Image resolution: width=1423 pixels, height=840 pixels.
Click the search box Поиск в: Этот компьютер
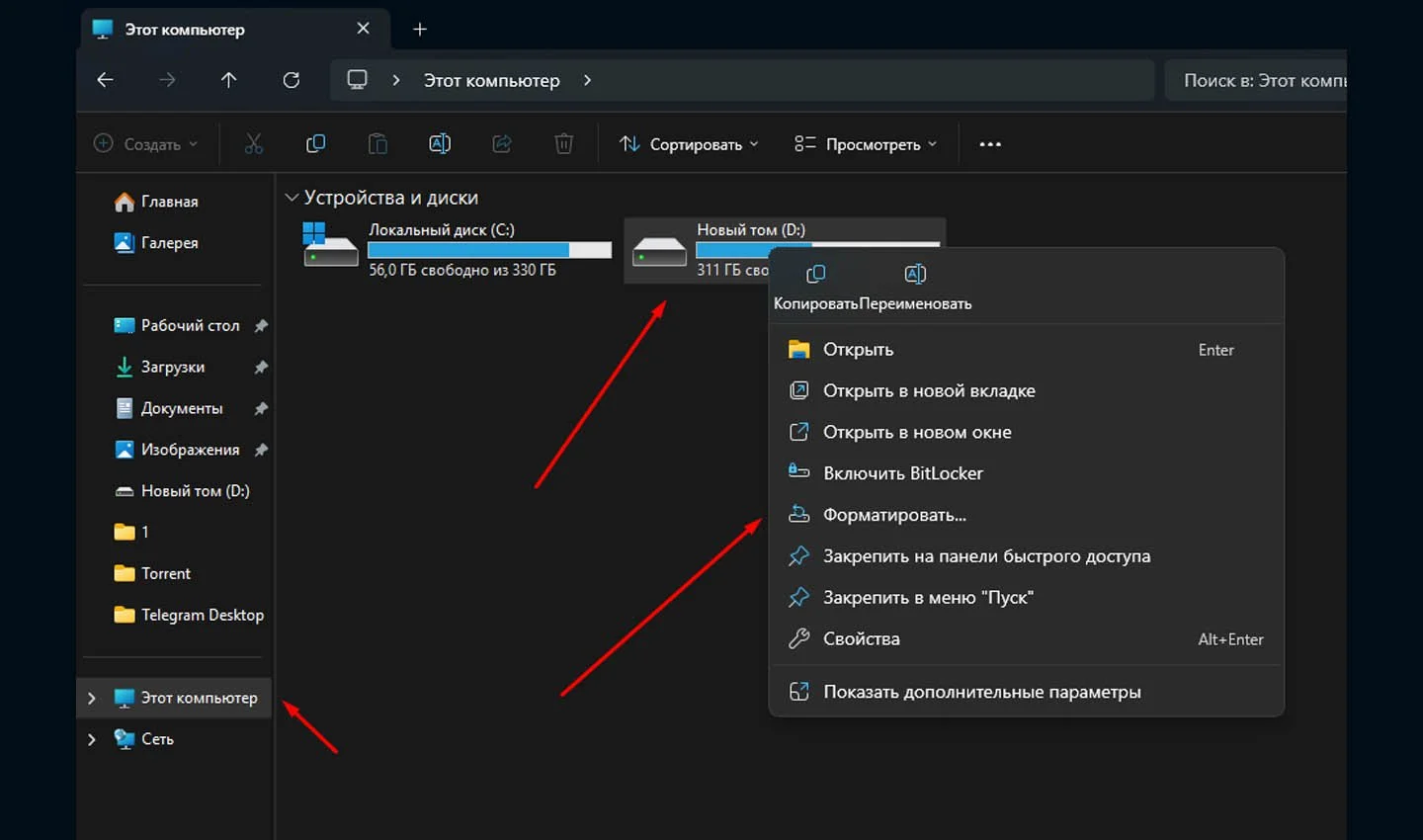coord(1255,80)
